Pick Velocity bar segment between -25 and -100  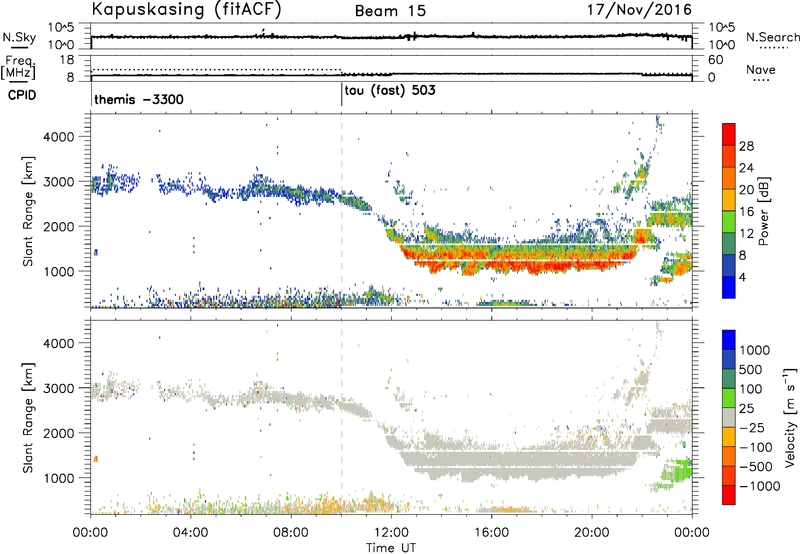point(729,437)
